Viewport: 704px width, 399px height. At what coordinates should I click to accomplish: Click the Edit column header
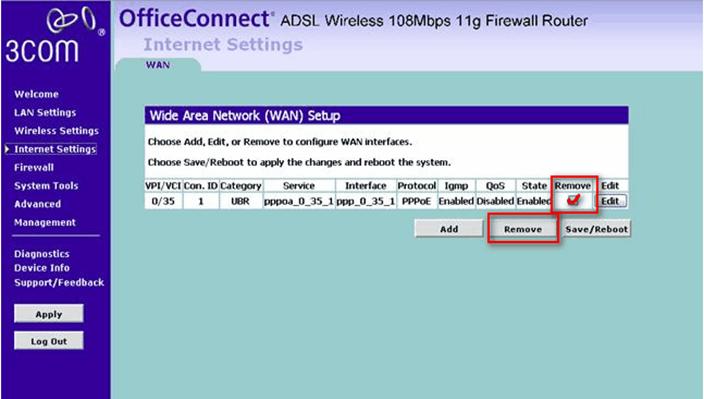(x=610, y=186)
